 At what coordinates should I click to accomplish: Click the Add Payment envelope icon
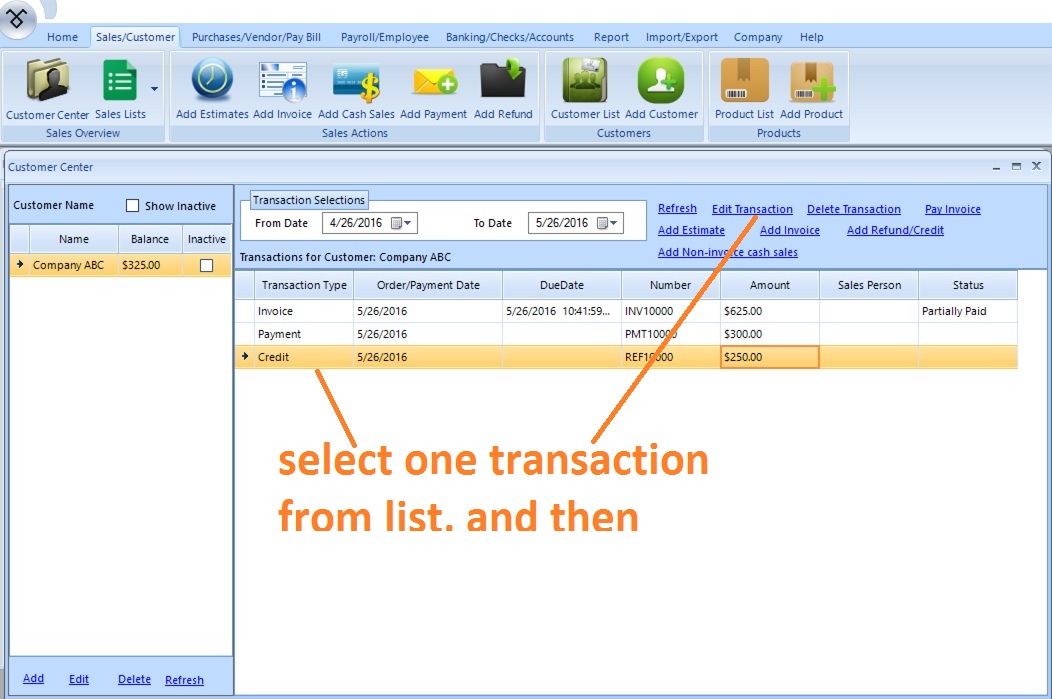coord(433,82)
